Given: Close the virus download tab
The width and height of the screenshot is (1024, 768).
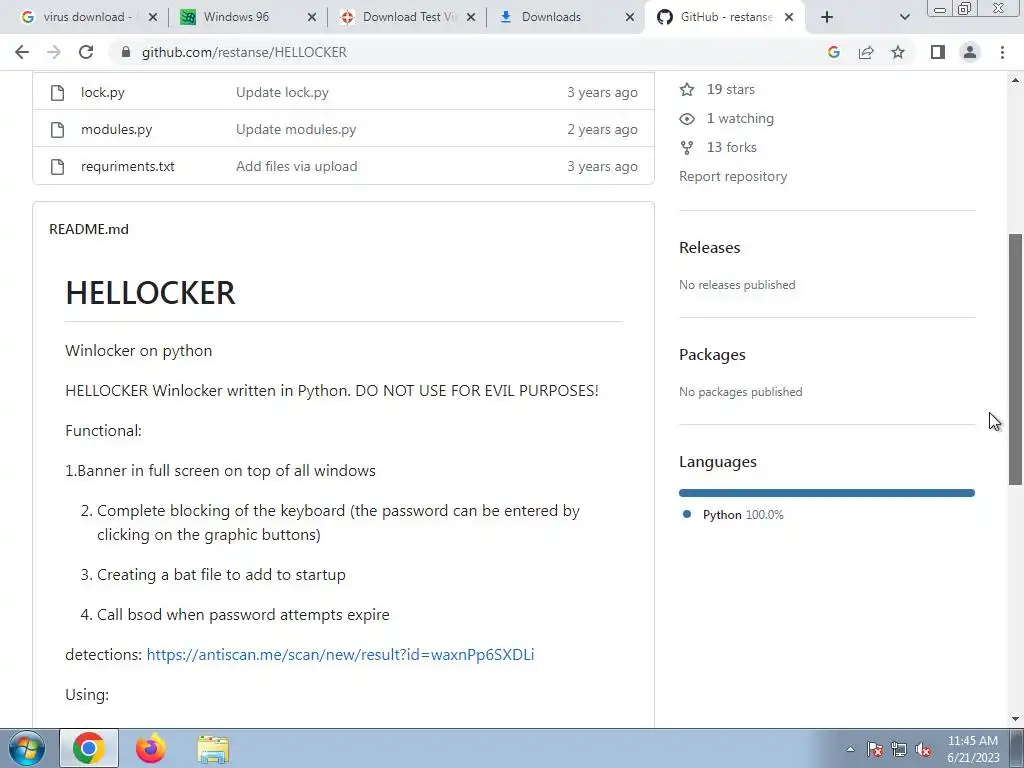Looking at the screenshot, I should 153,17.
